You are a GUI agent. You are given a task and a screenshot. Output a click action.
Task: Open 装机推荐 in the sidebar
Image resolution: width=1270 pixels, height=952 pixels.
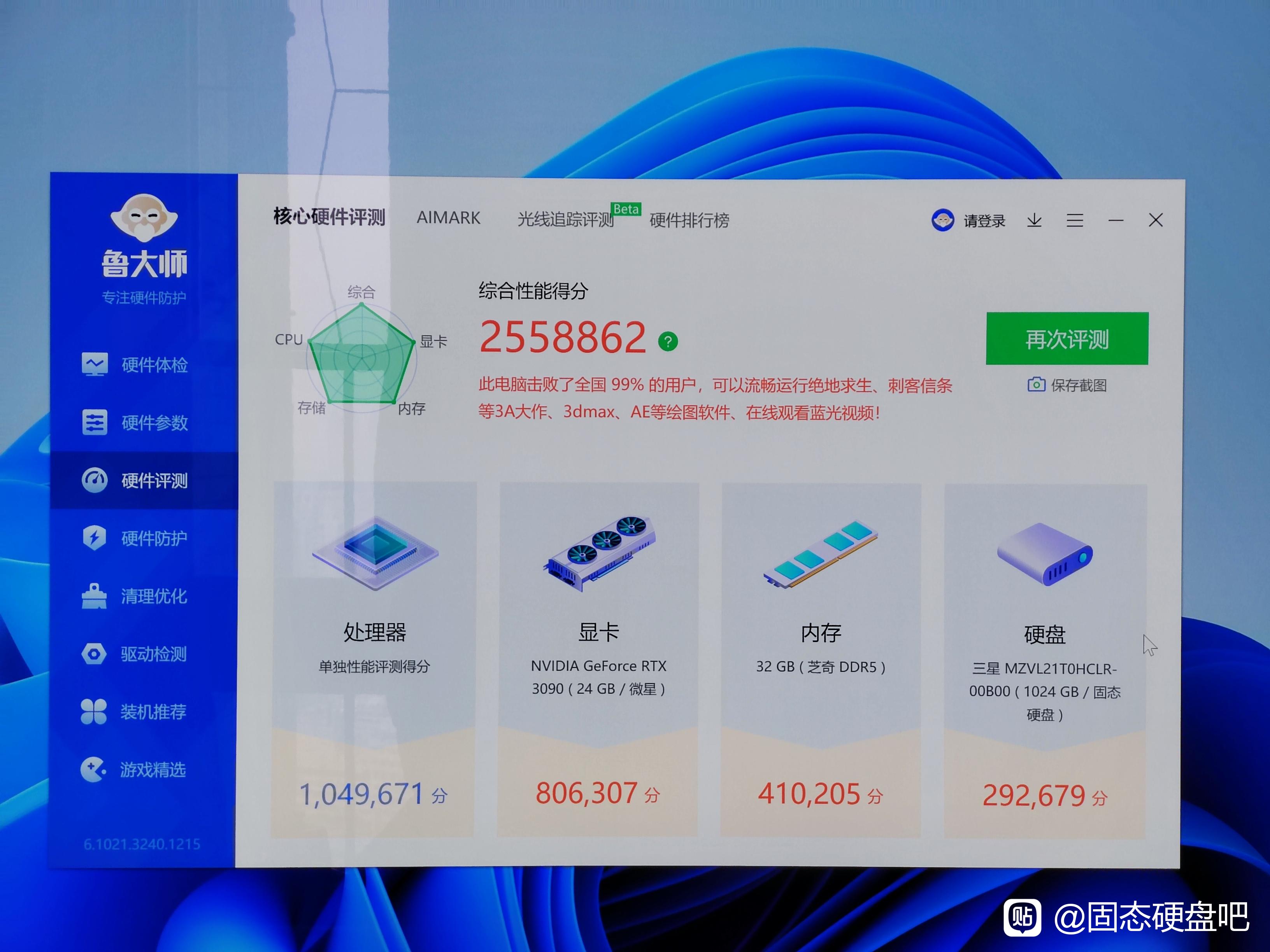tap(144, 712)
